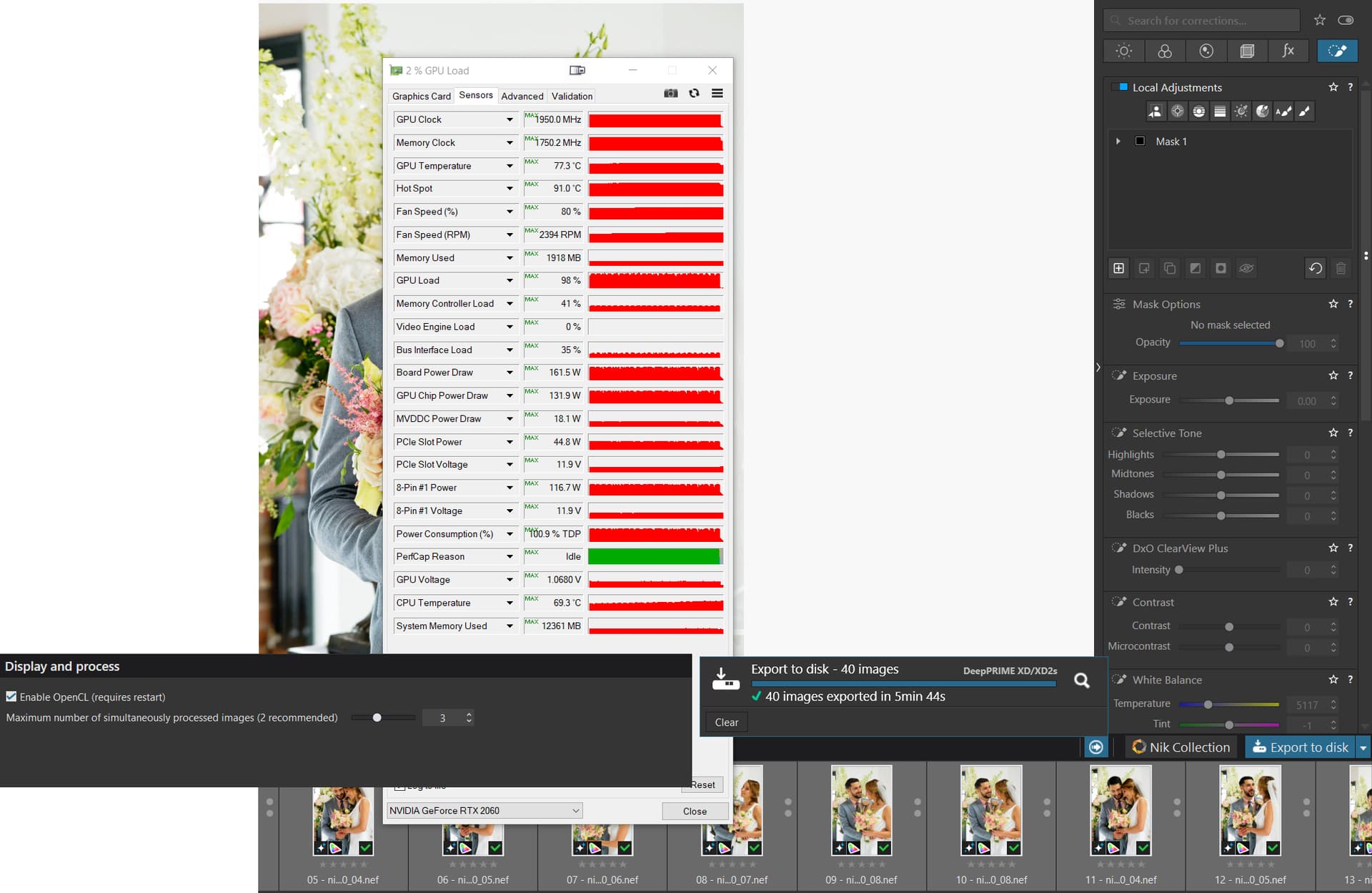Open the GPU Temperature sensor dropdown arrow
Viewport: 1372px width, 893px height.
(509, 166)
